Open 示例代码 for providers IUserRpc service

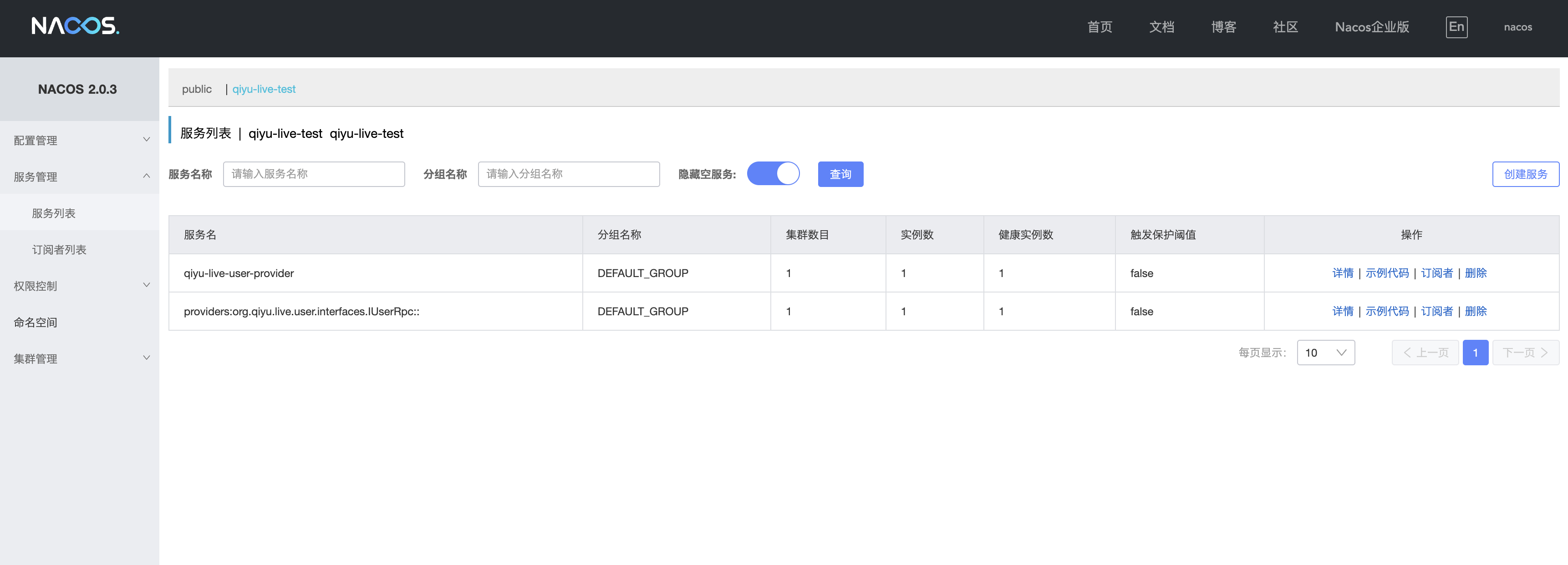(x=1387, y=312)
